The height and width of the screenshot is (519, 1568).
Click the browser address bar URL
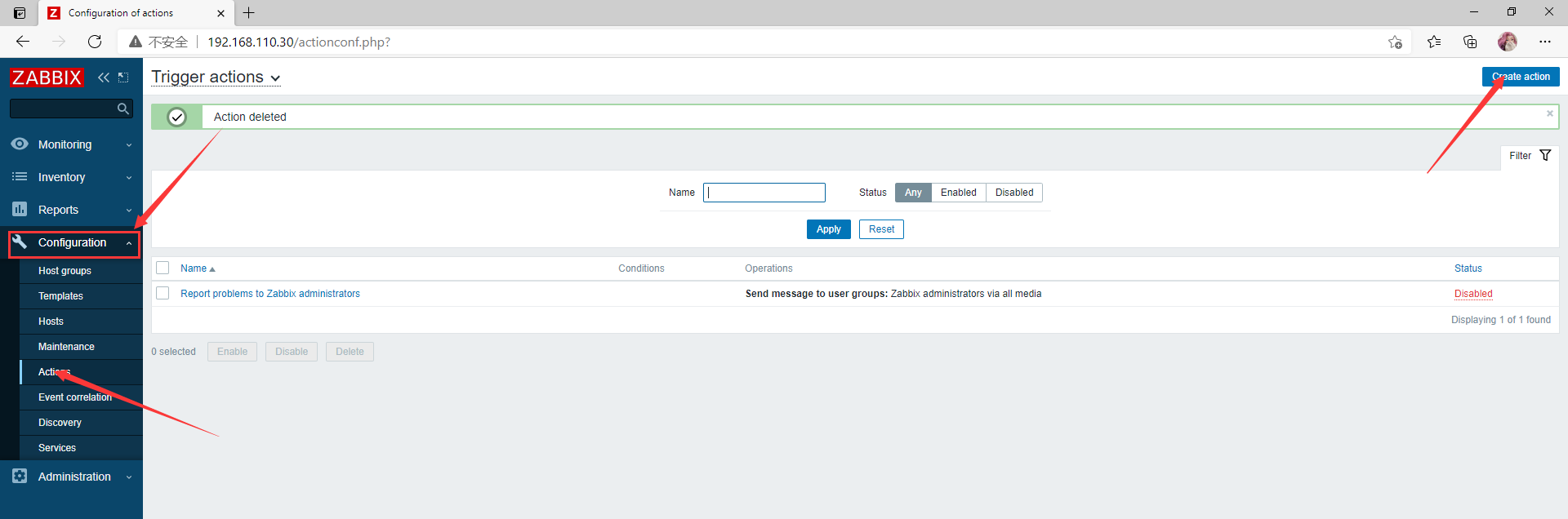tap(299, 42)
